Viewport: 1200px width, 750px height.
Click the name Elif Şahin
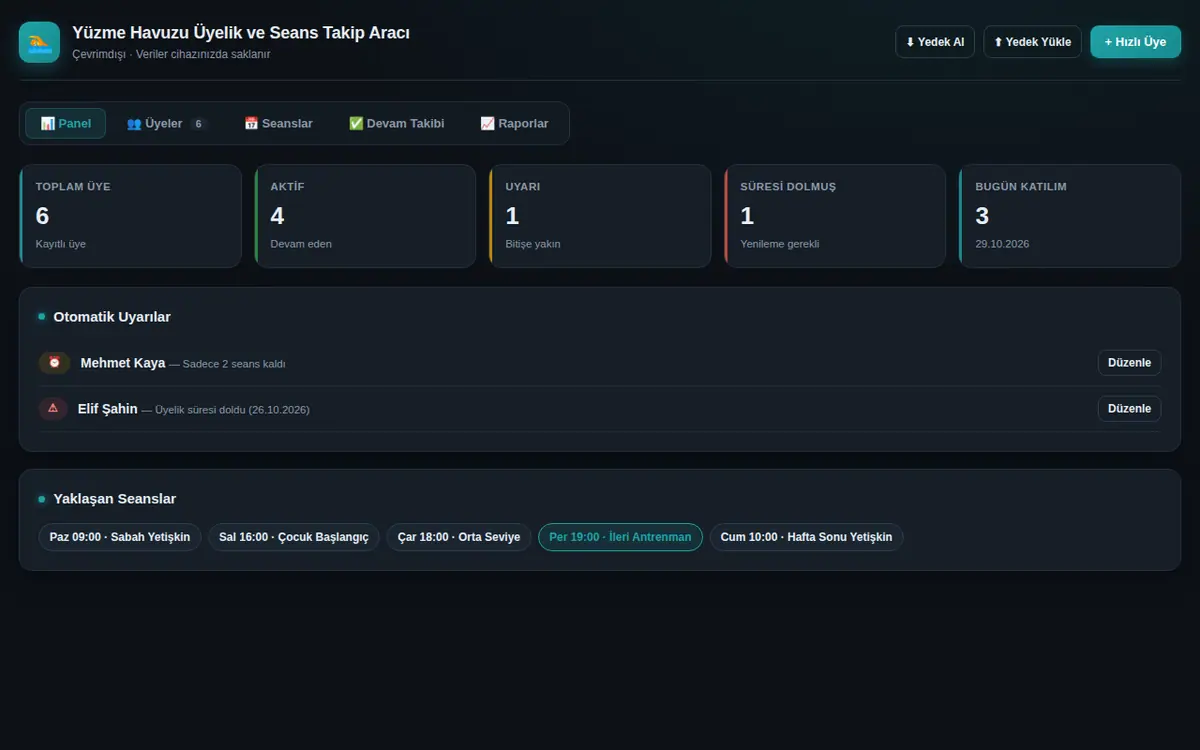coord(108,409)
